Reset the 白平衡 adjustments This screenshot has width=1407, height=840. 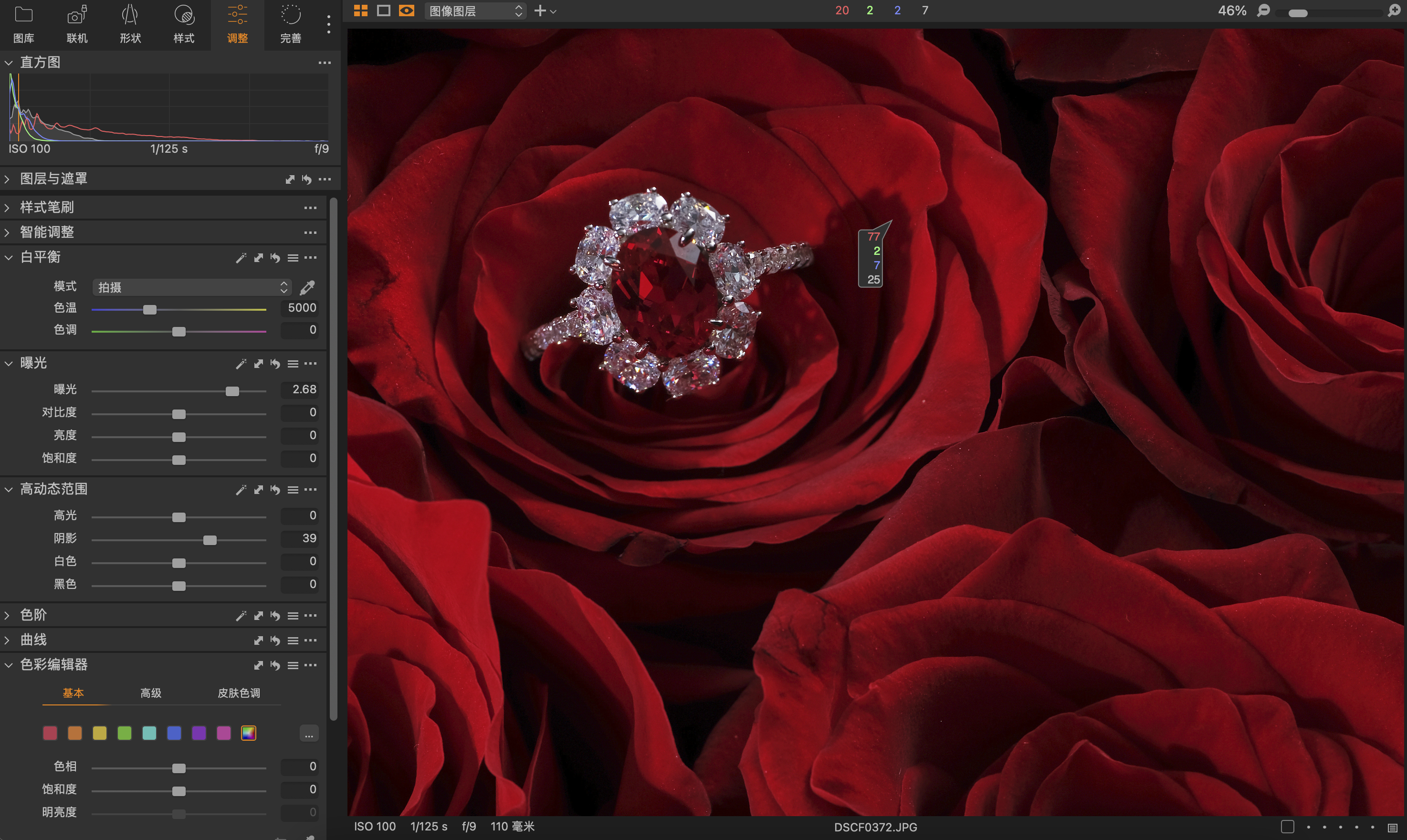(x=275, y=258)
